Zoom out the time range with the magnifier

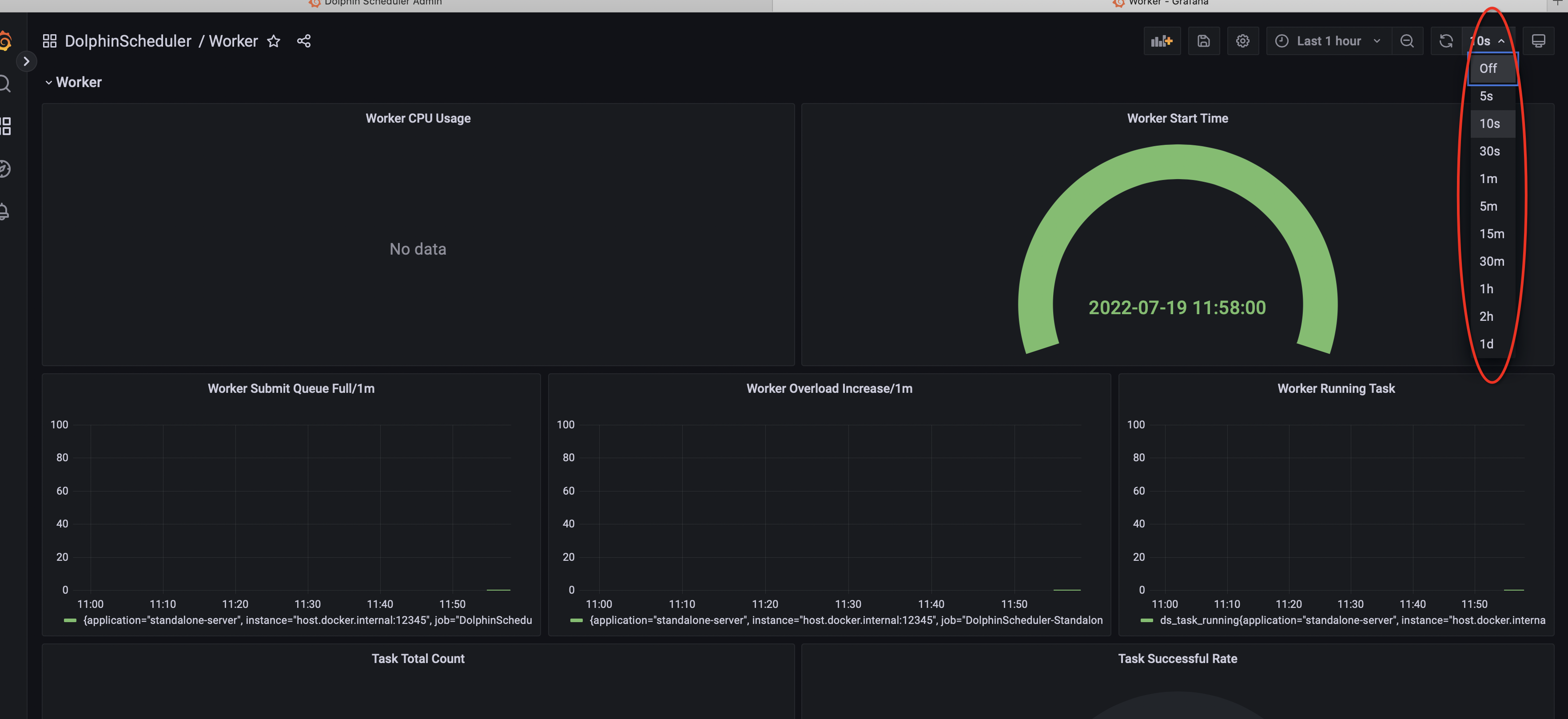(x=1407, y=41)
